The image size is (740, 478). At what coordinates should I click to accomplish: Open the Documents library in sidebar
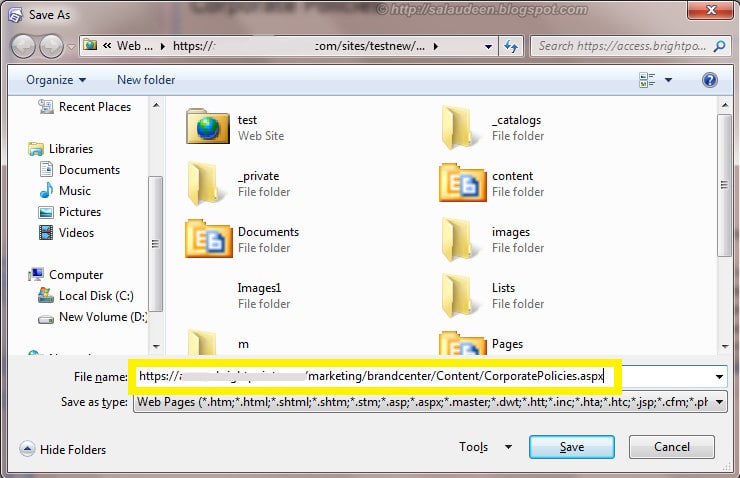tap(80, 169)
